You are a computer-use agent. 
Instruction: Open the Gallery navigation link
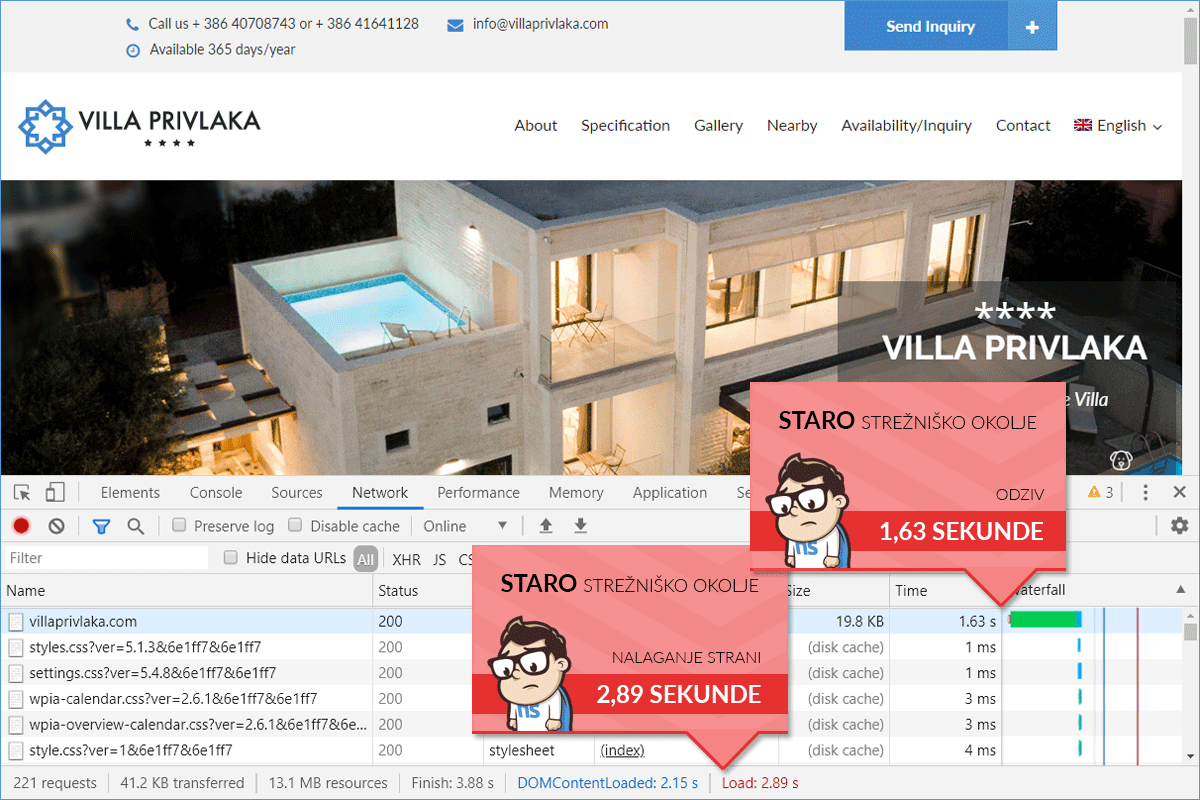[718, 126]
